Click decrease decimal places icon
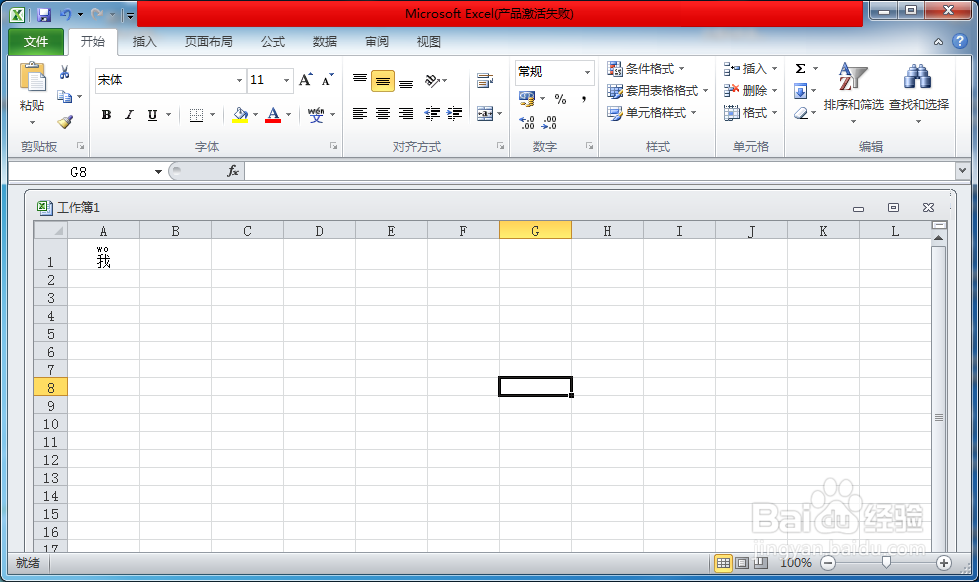 (x=549, y=122)
